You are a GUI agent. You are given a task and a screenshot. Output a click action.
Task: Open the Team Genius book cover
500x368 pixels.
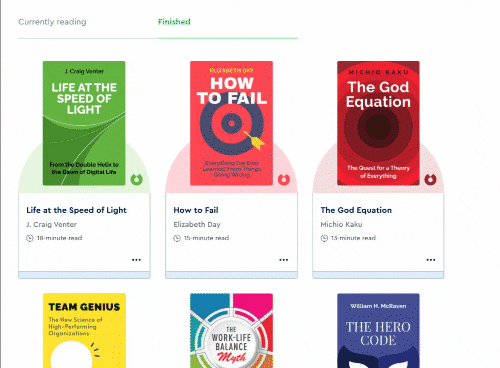[84, 331]
